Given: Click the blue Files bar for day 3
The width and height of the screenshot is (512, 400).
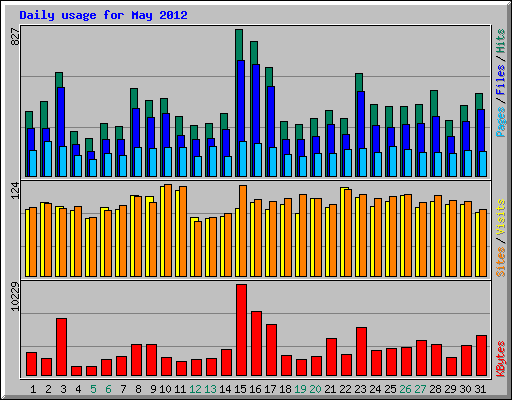Looking at the screenshot, I should point(61,117).
